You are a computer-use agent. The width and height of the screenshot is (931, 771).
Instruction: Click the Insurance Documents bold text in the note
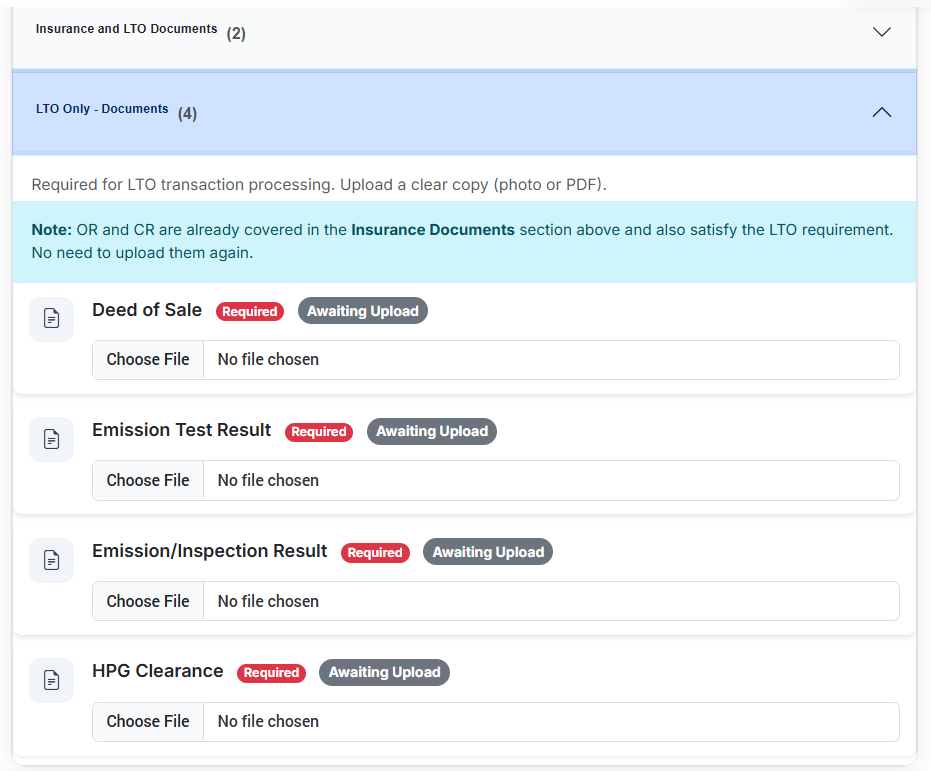[432, 230]
